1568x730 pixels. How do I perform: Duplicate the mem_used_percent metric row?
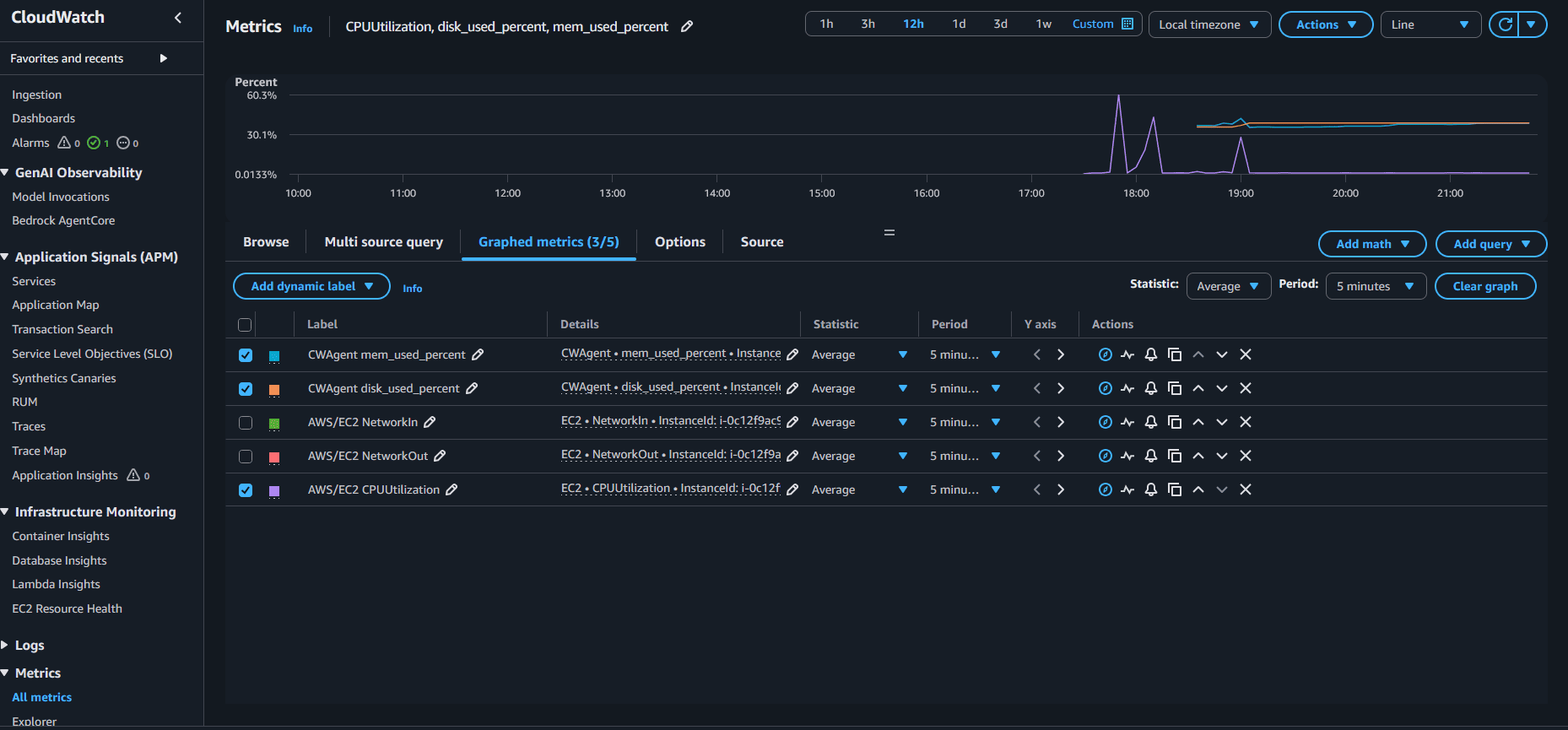pyautogui.click(x=1175, y=354)
